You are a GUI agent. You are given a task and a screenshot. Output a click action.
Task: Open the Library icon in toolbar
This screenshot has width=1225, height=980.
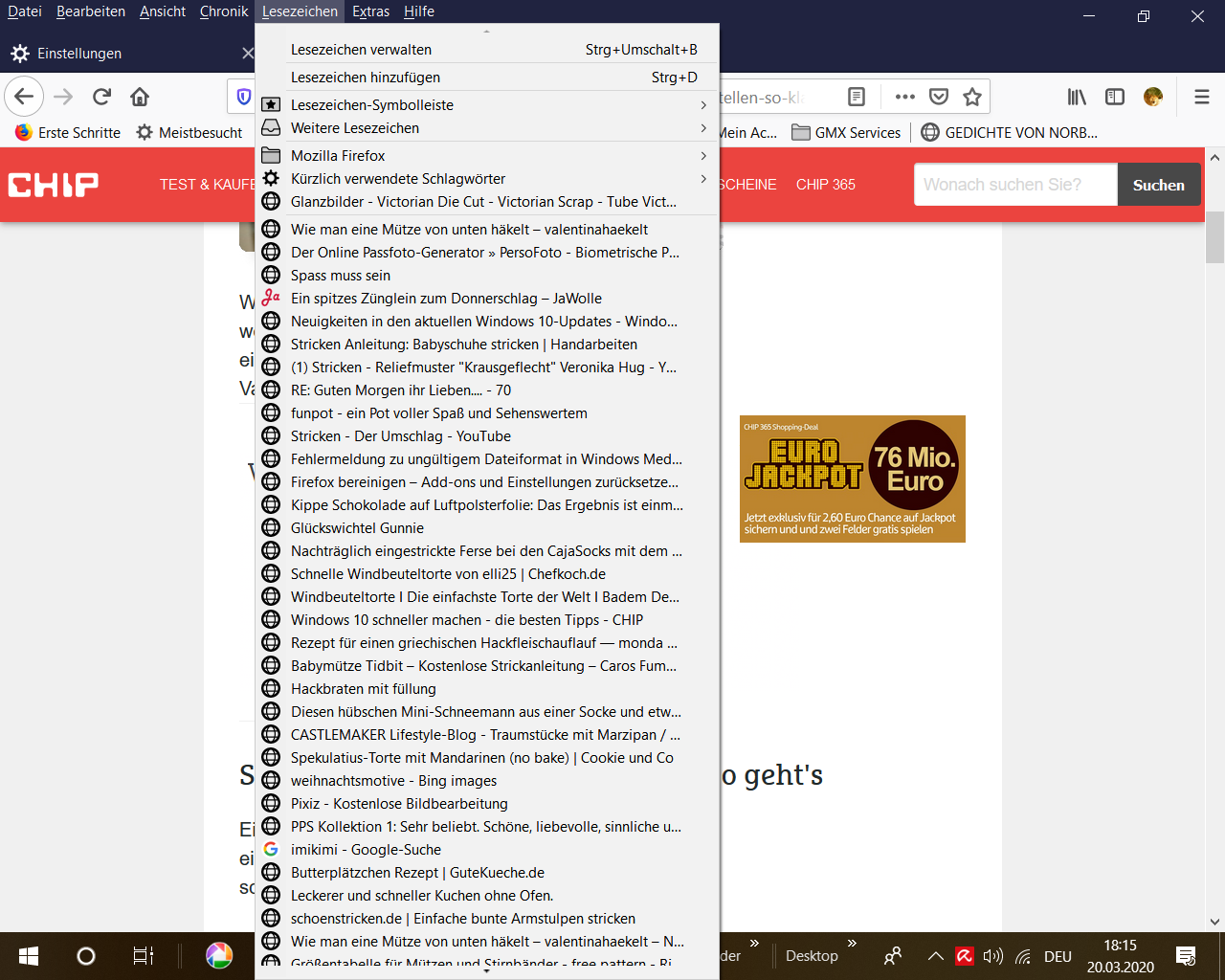(1077, 97)
